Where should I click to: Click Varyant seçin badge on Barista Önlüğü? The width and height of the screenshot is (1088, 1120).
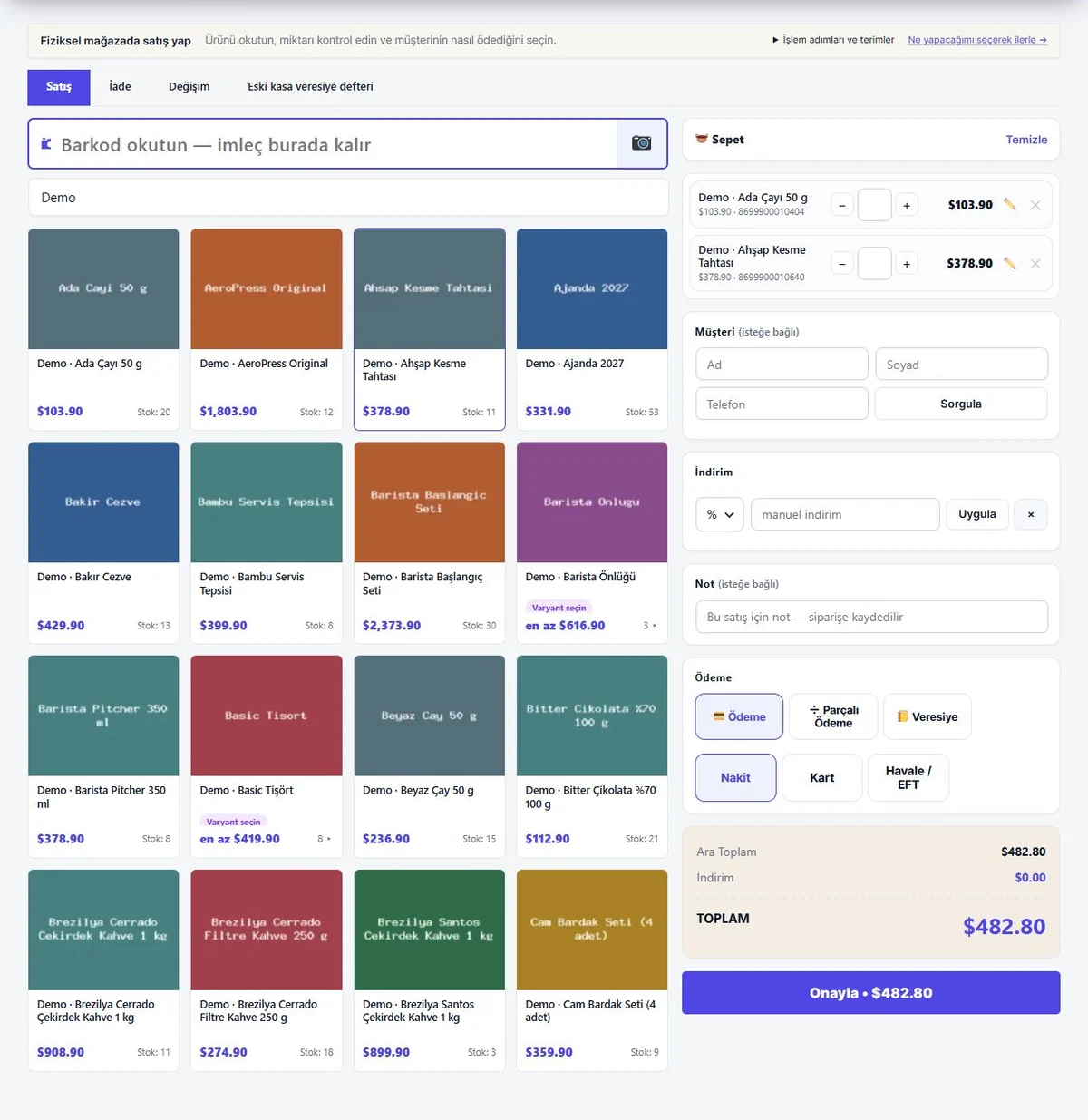559,608
